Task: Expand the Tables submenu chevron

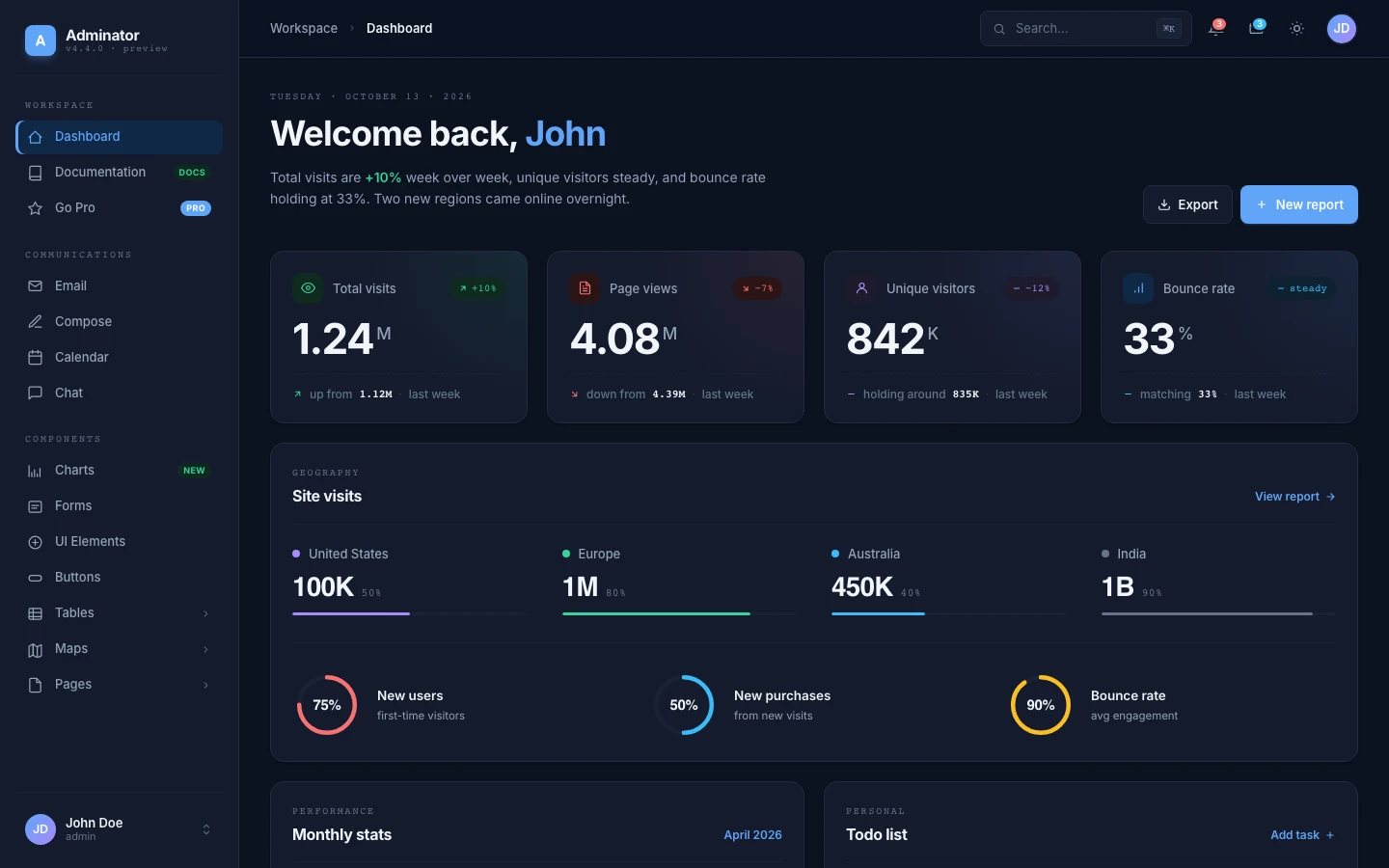Action: pos(205,613)
